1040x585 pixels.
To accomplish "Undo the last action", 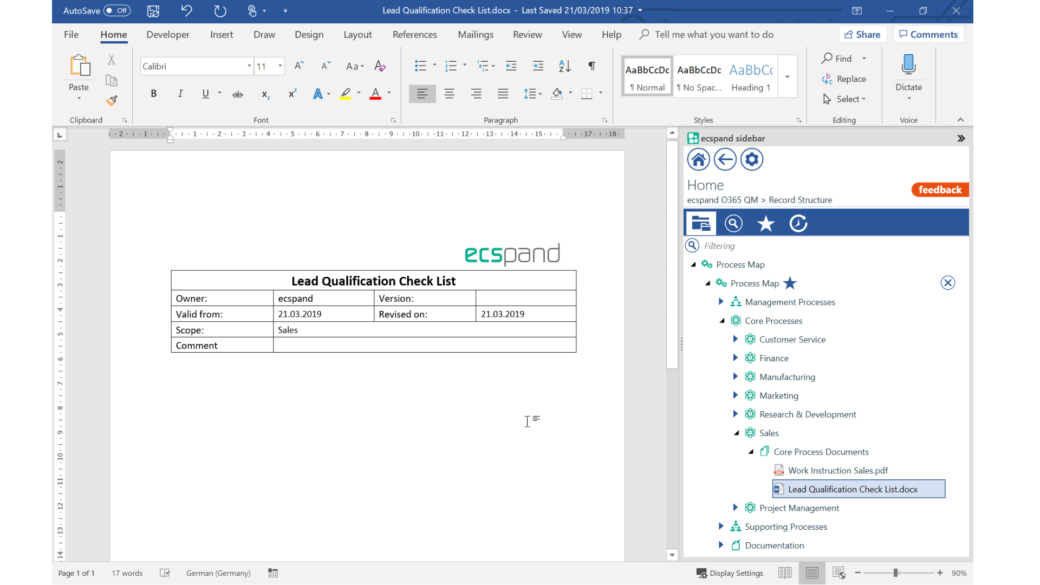I will 187,11.
